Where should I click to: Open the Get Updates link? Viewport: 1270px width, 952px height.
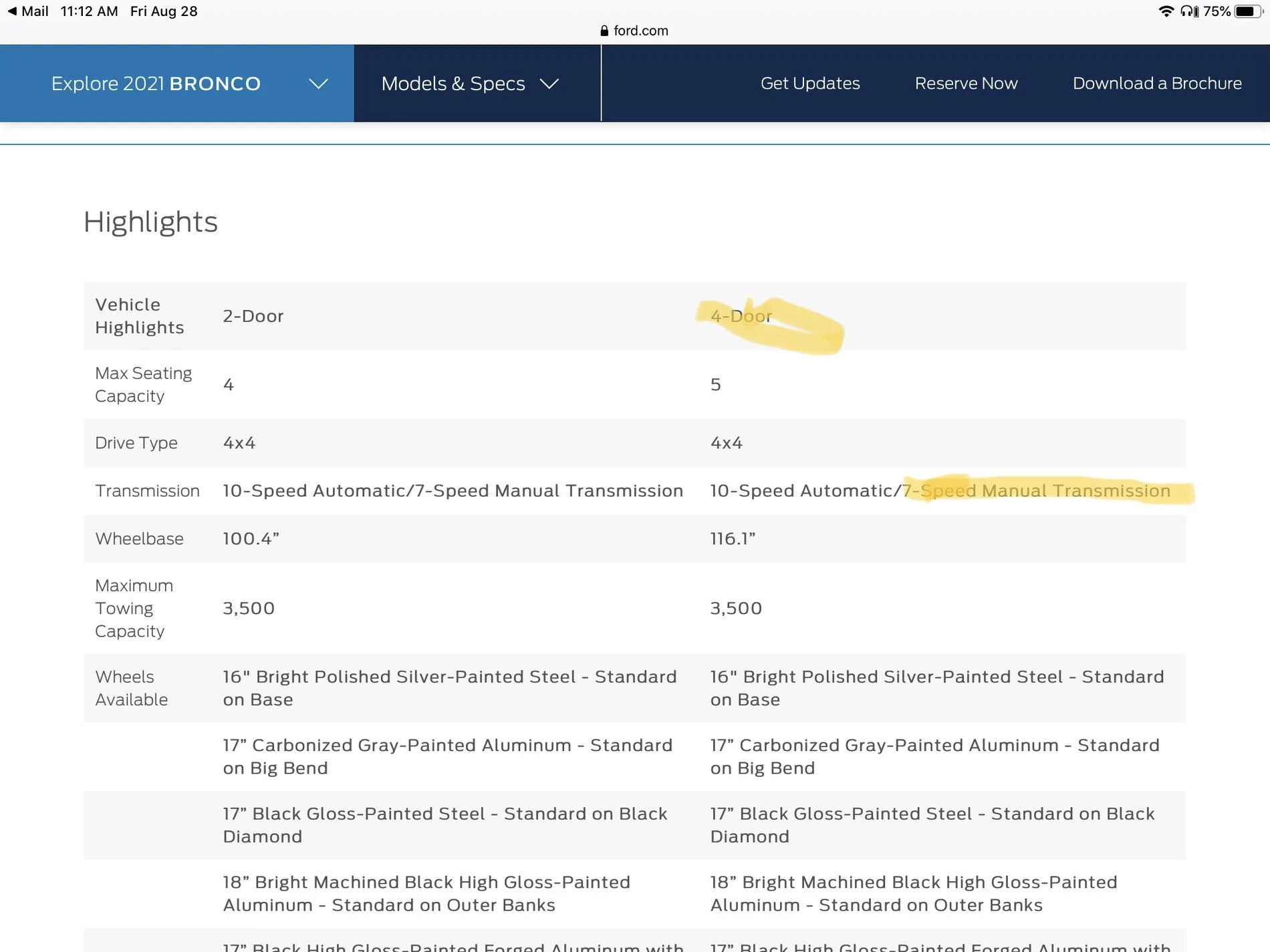tap(809, 84)
